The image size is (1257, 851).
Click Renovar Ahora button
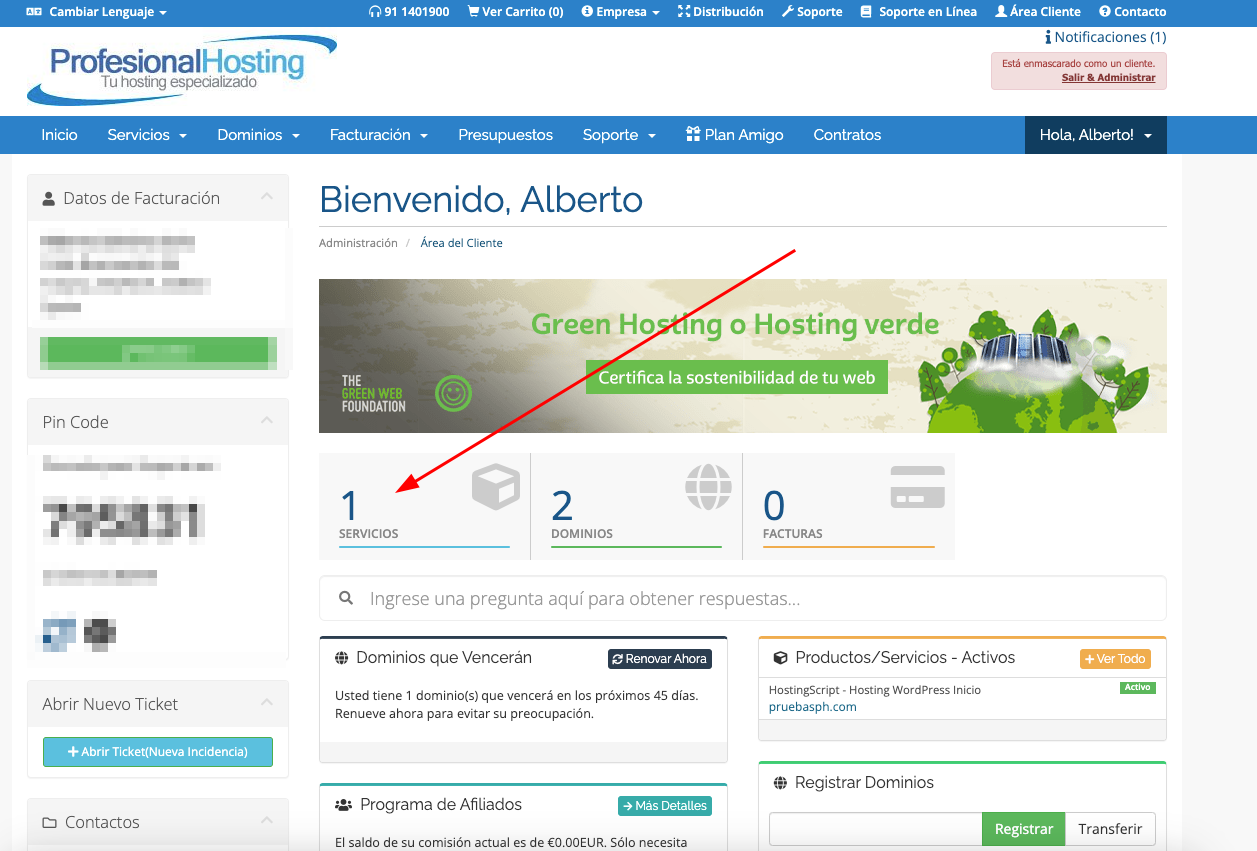pyautogui.click(x=659, y=659)
